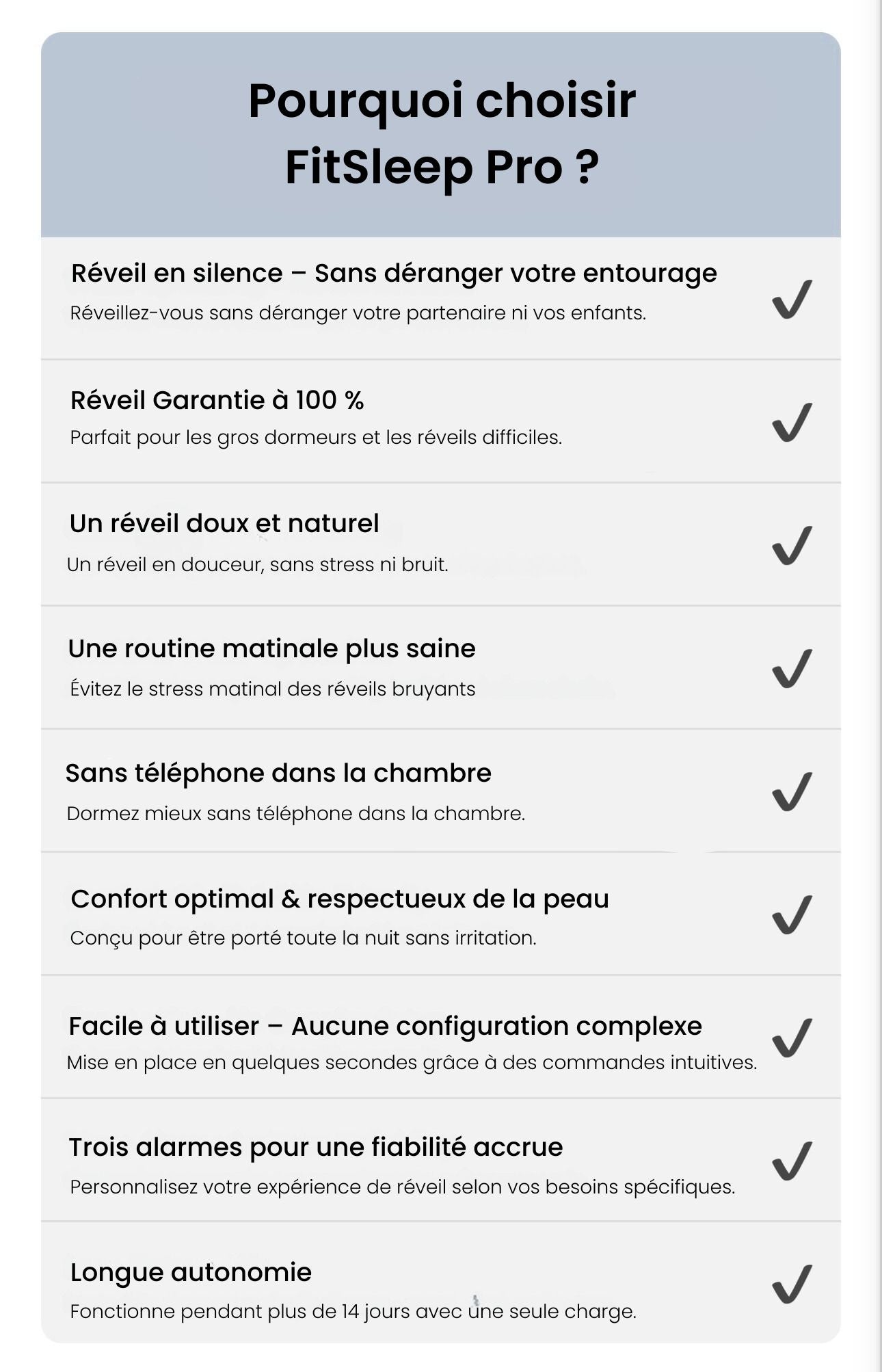Screen dimensions: 882x1372
Task: Click checkmark for Trois alarmes row
Action: pos(792,1161)
